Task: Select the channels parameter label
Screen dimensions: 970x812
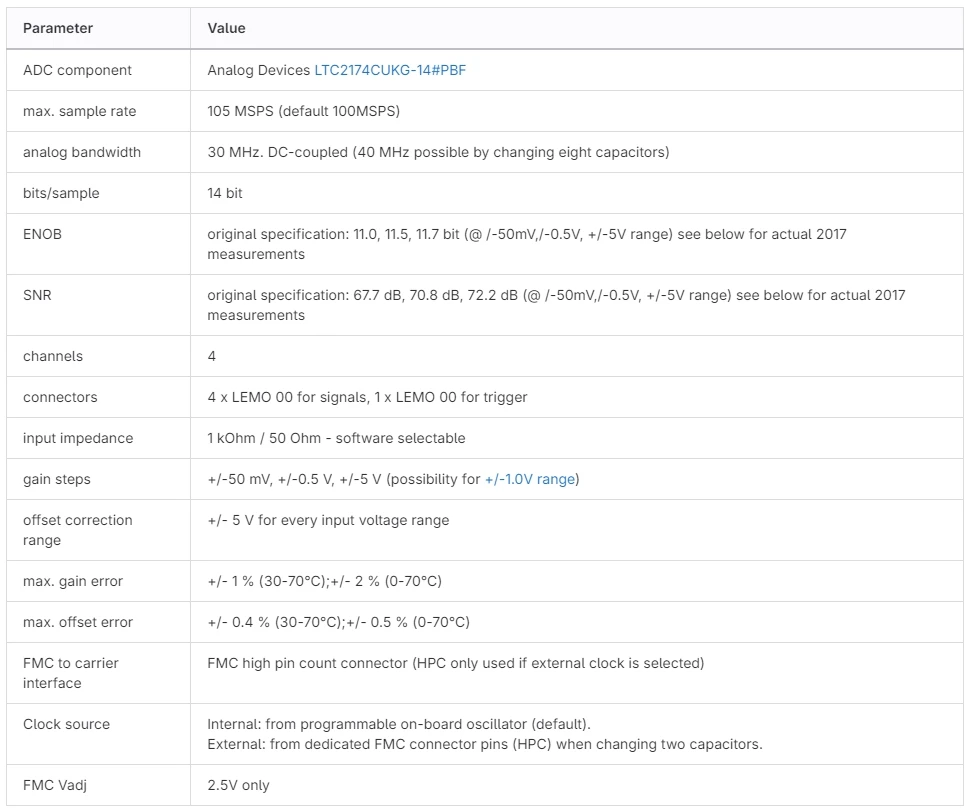Action: click(53, 356)
